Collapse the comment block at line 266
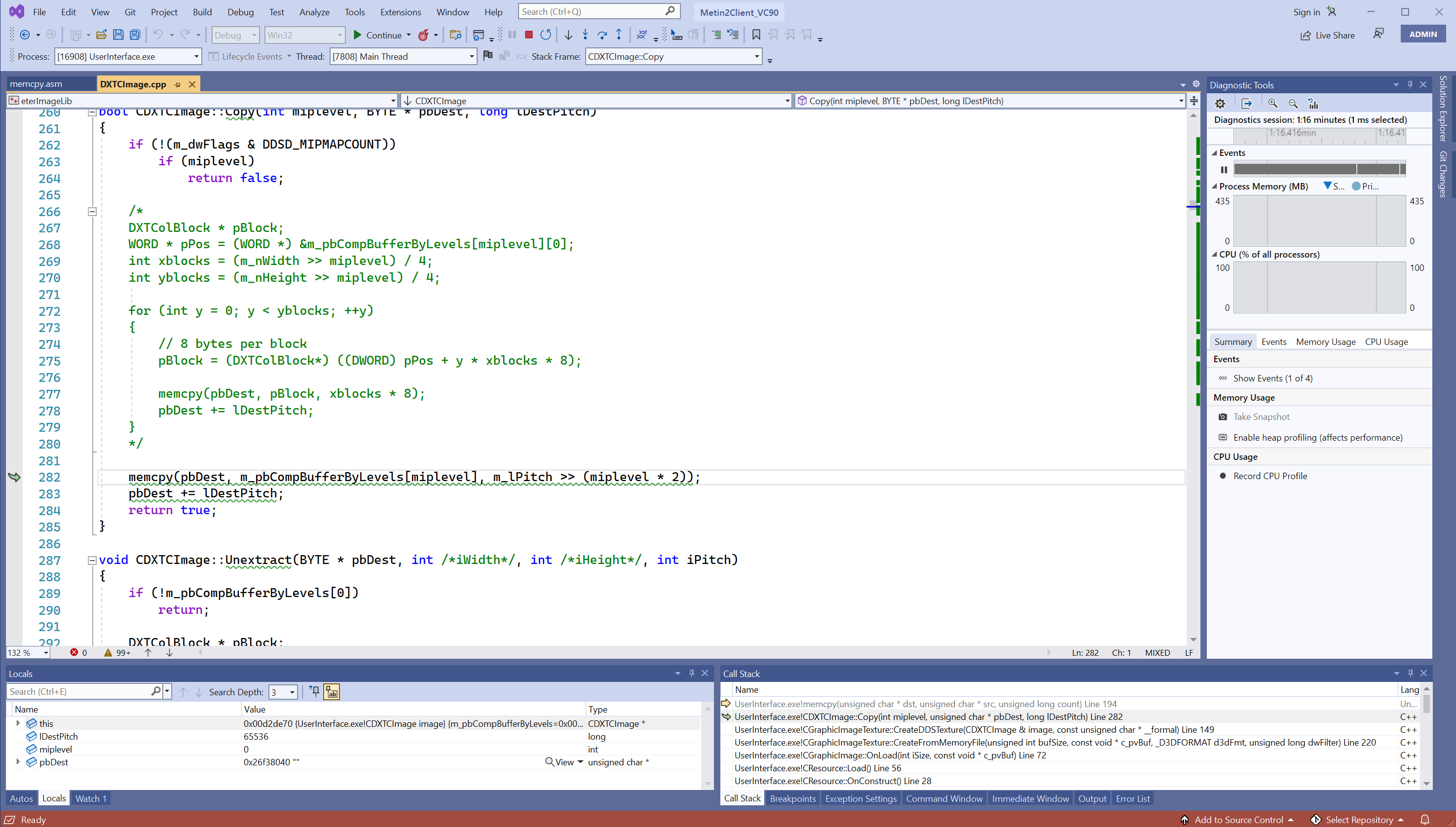Image resolution: width=1456 pixels, height=827 pixels. click(92, 211)
